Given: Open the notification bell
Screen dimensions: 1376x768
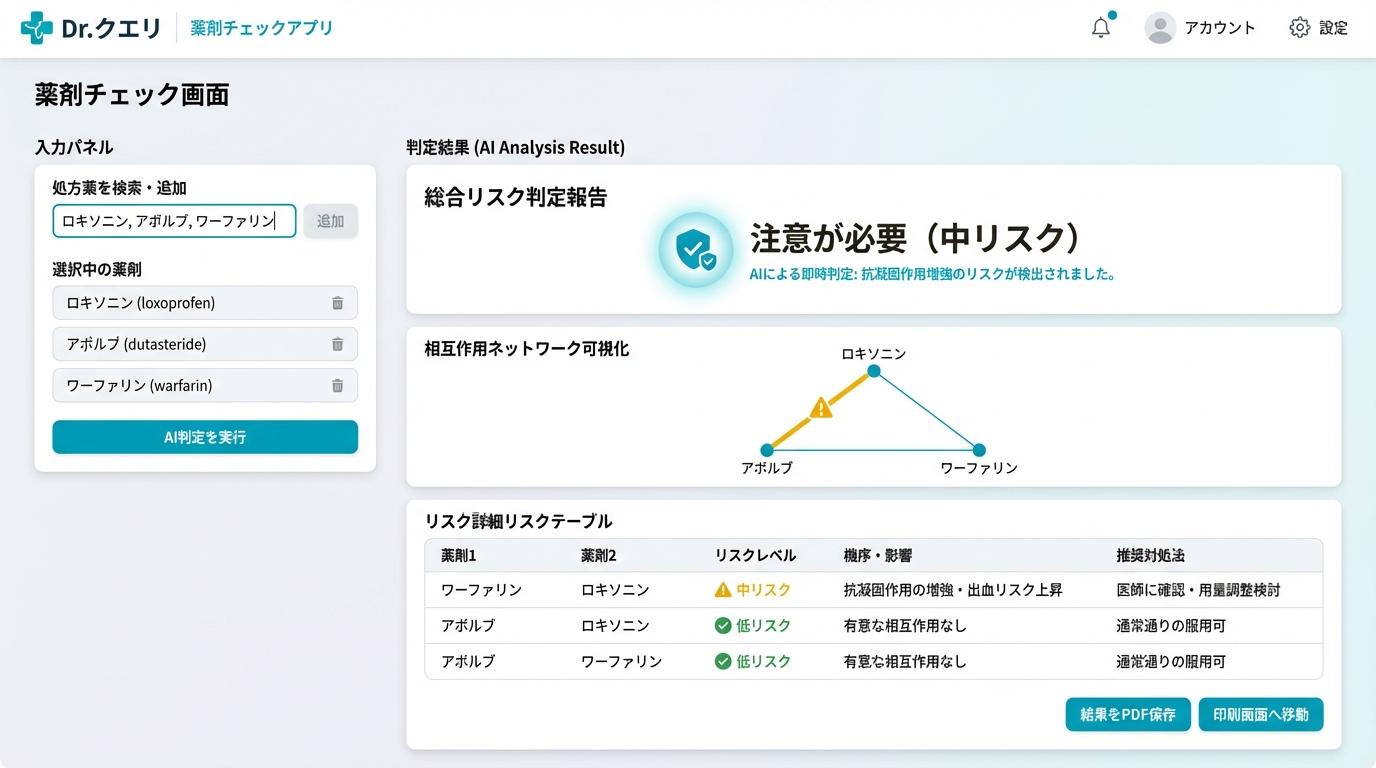Looking at the screenshot, I should [1100, 27].
